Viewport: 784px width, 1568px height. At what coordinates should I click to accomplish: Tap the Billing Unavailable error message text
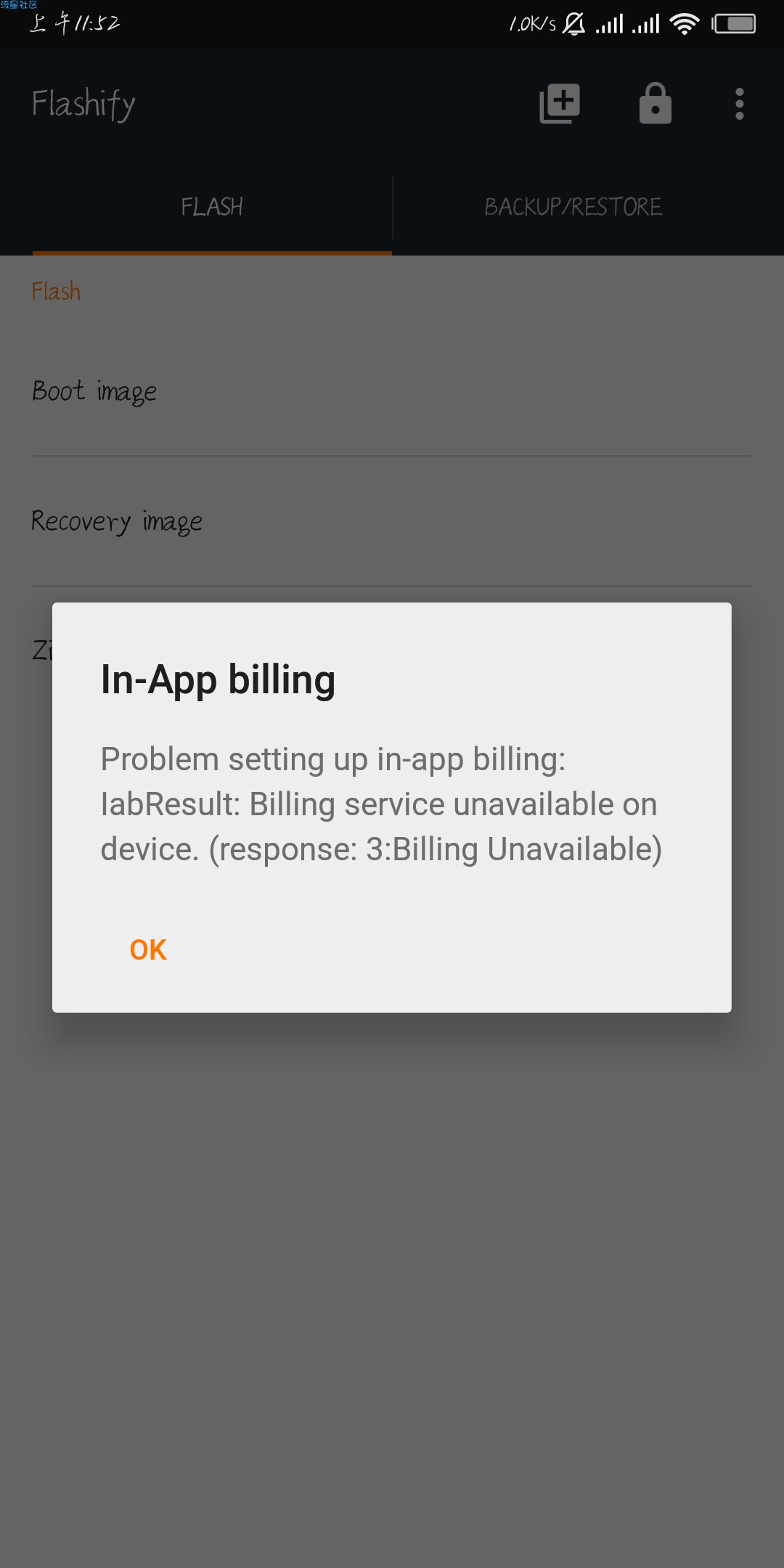tap(381, 804)
